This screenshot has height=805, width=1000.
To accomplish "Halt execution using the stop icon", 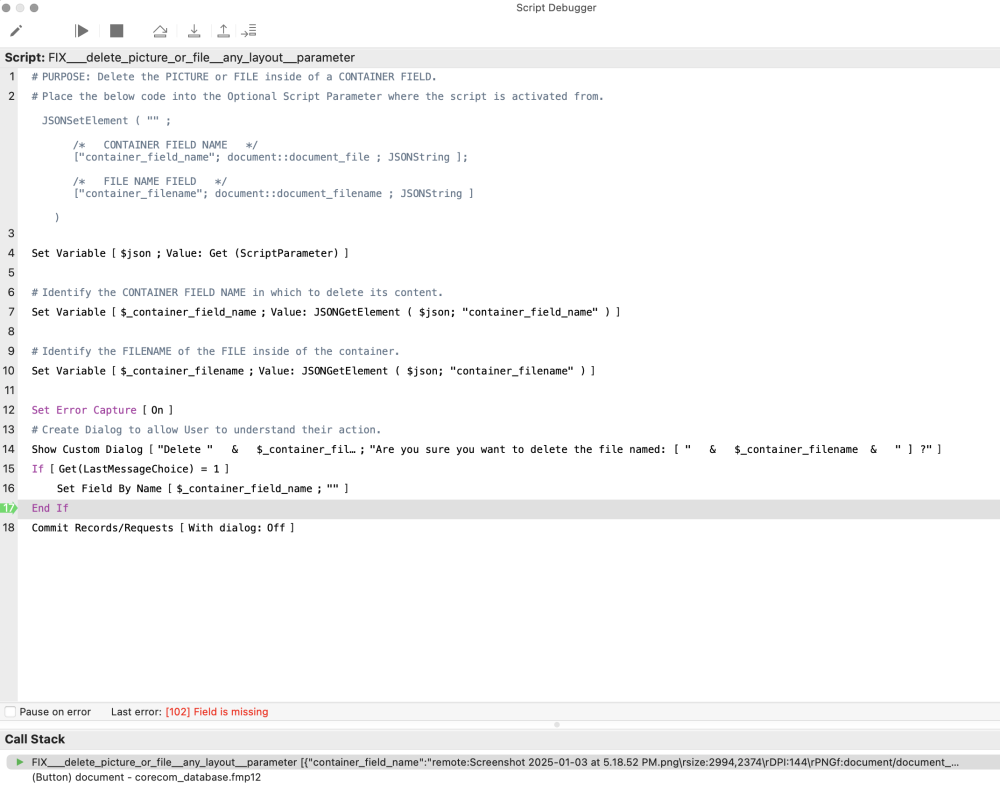I will click(115, 31).
